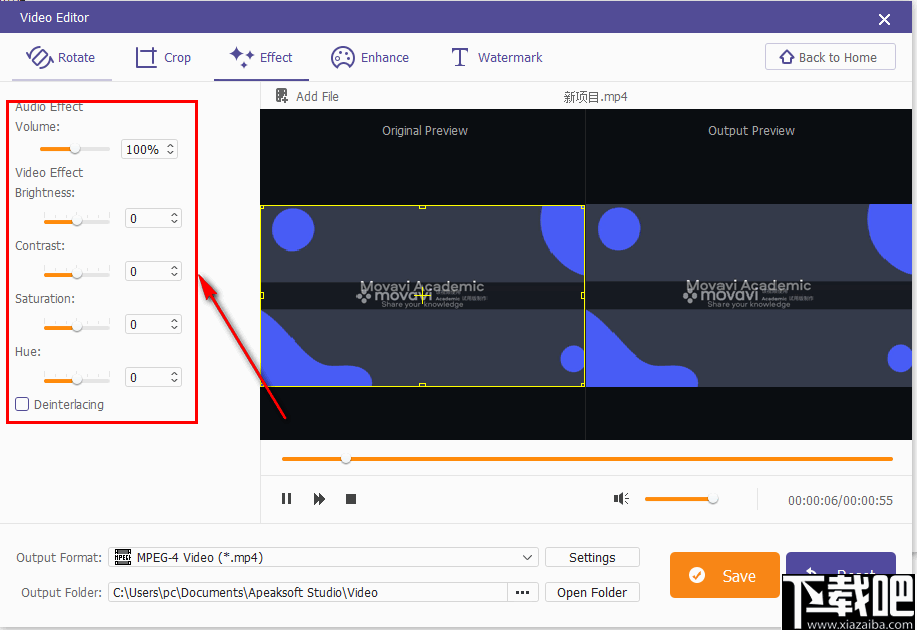Select the Effect tool icon
Screen dimensions: 917x630
(x=240, y=57)
